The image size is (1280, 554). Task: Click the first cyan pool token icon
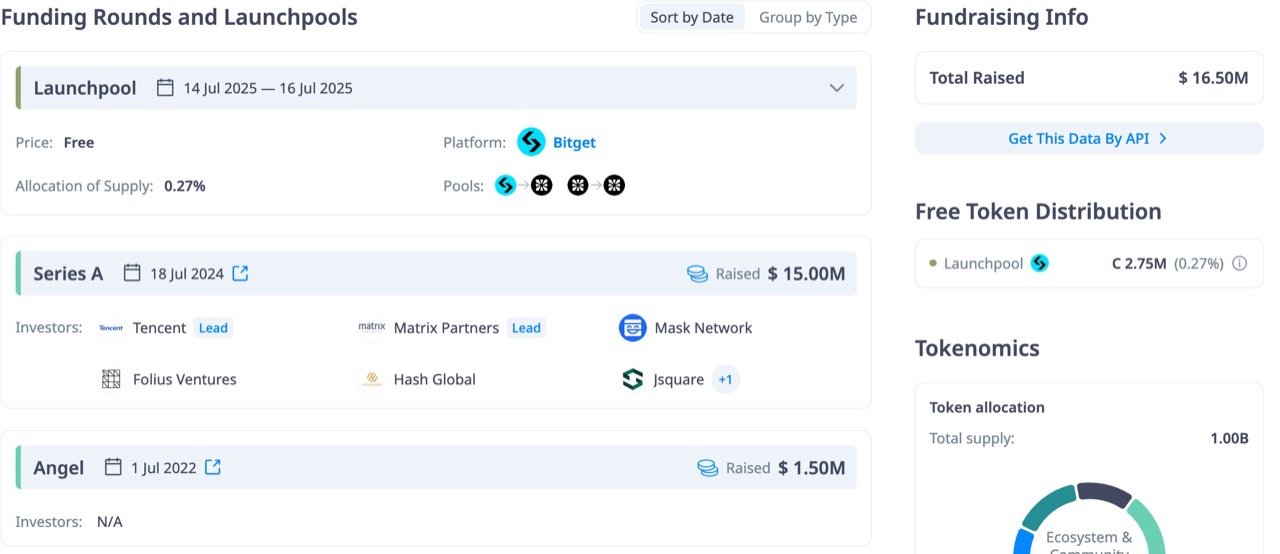(x=506, y=185)
